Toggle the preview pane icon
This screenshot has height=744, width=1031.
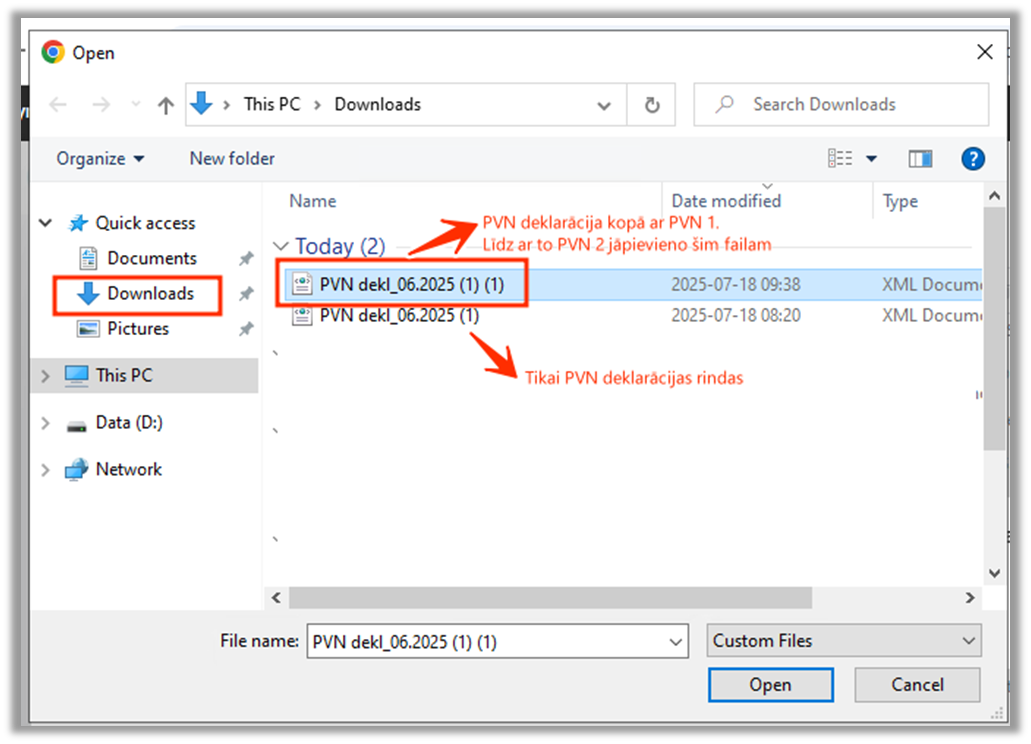click(920, 159)
